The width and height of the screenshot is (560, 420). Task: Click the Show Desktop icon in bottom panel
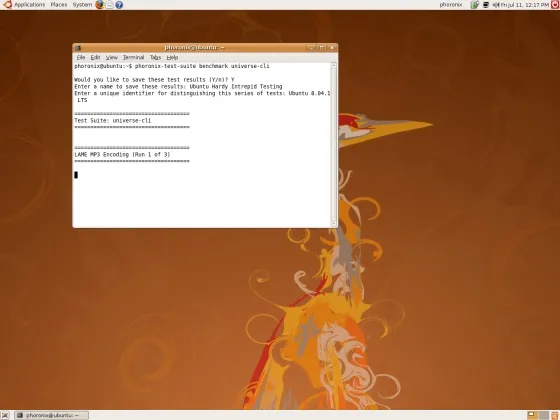coord(5,415)
